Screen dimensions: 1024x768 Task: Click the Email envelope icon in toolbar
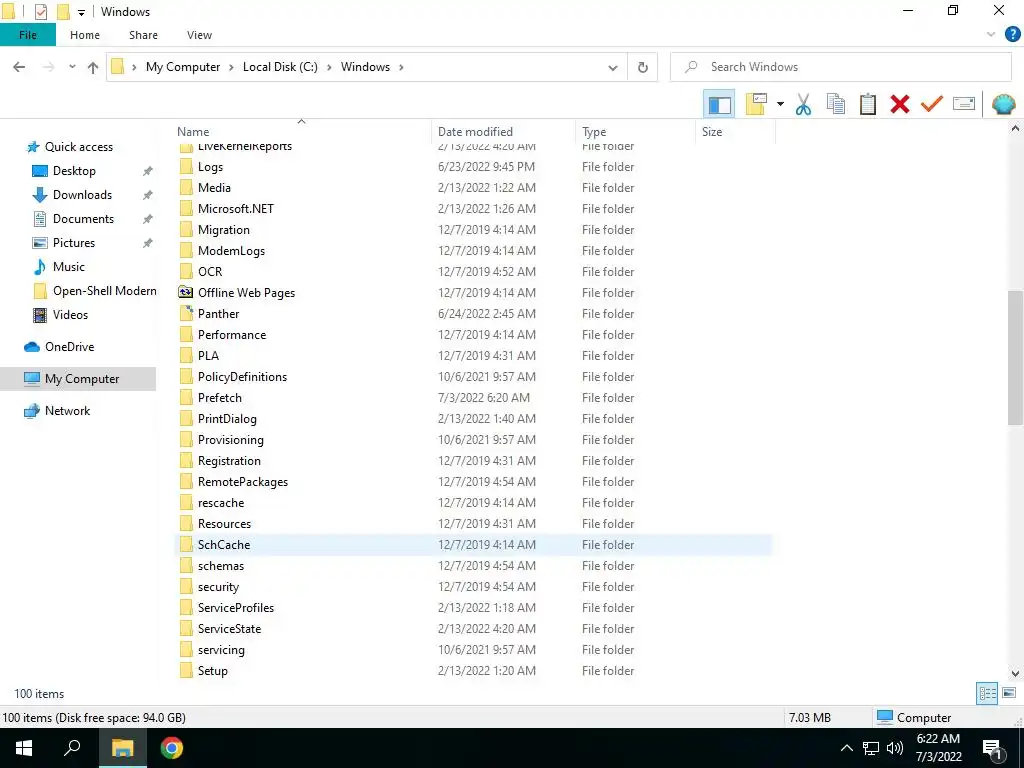click(964, 104)
